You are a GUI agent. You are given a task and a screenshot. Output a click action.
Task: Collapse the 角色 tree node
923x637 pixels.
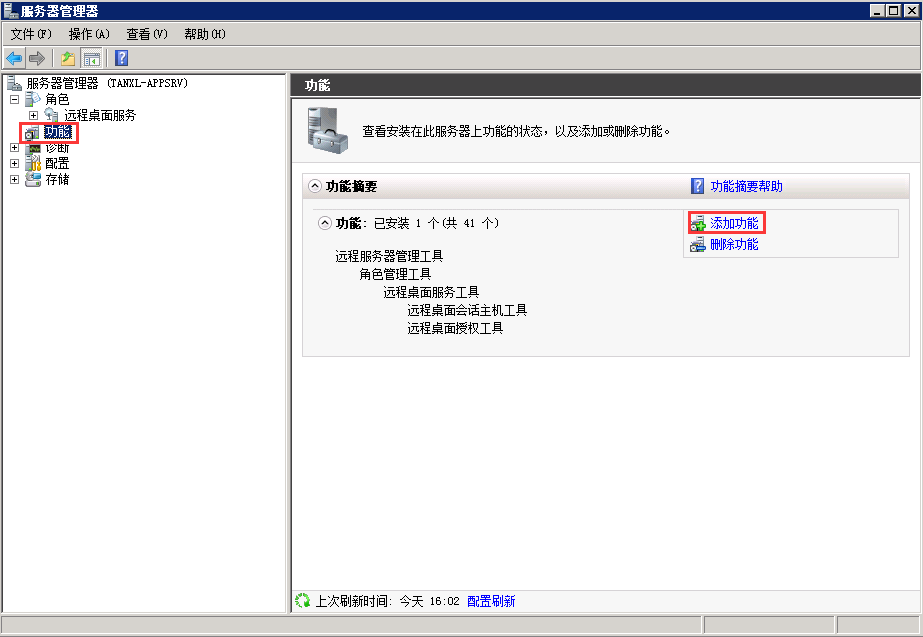15,99
